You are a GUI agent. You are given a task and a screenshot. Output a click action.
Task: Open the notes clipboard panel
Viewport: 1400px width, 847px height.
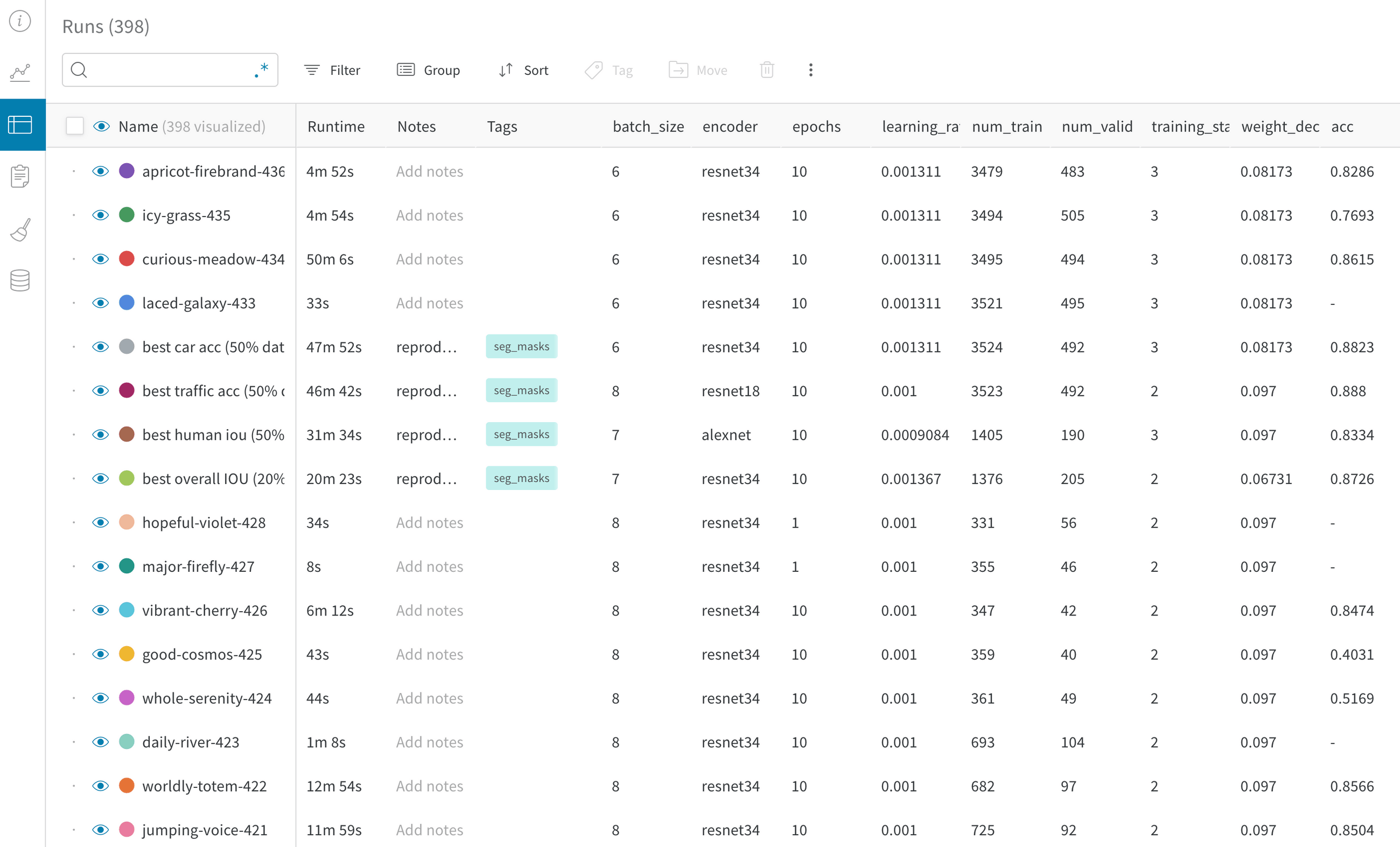[20, 176]
